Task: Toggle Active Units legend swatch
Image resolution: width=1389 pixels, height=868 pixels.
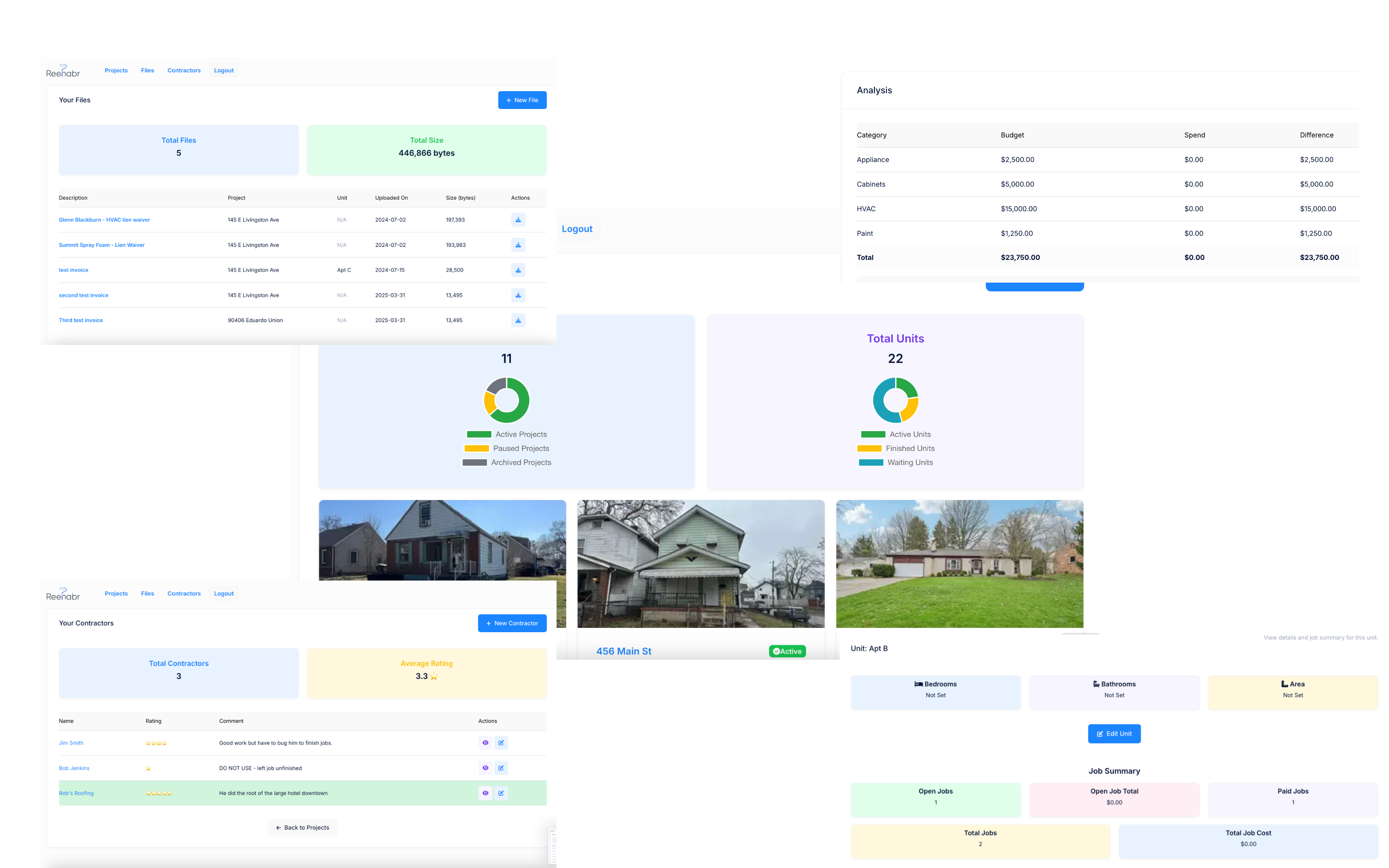Action: [x=873, y=434]
